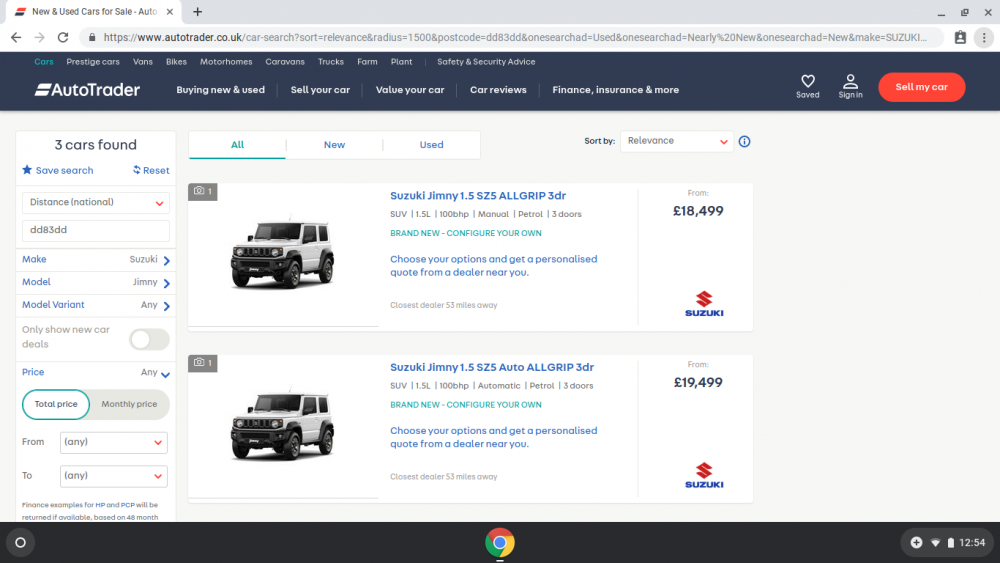Click Save search star icon

pos(27,170)
